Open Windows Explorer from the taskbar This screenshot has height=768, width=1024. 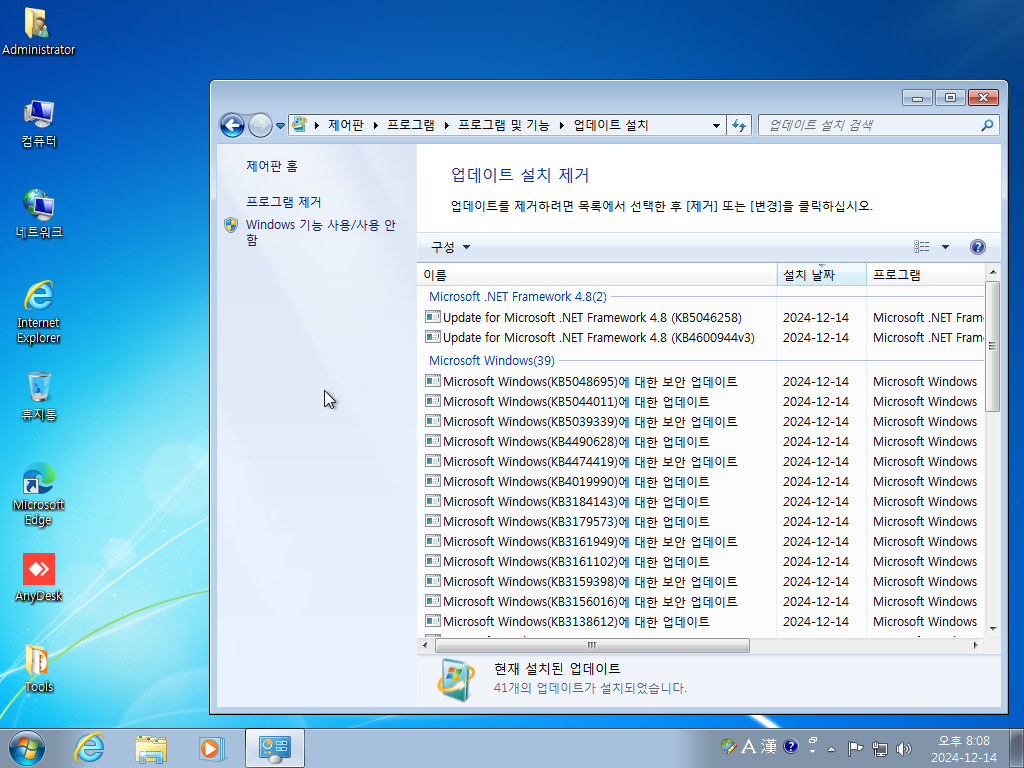point(151,748)
